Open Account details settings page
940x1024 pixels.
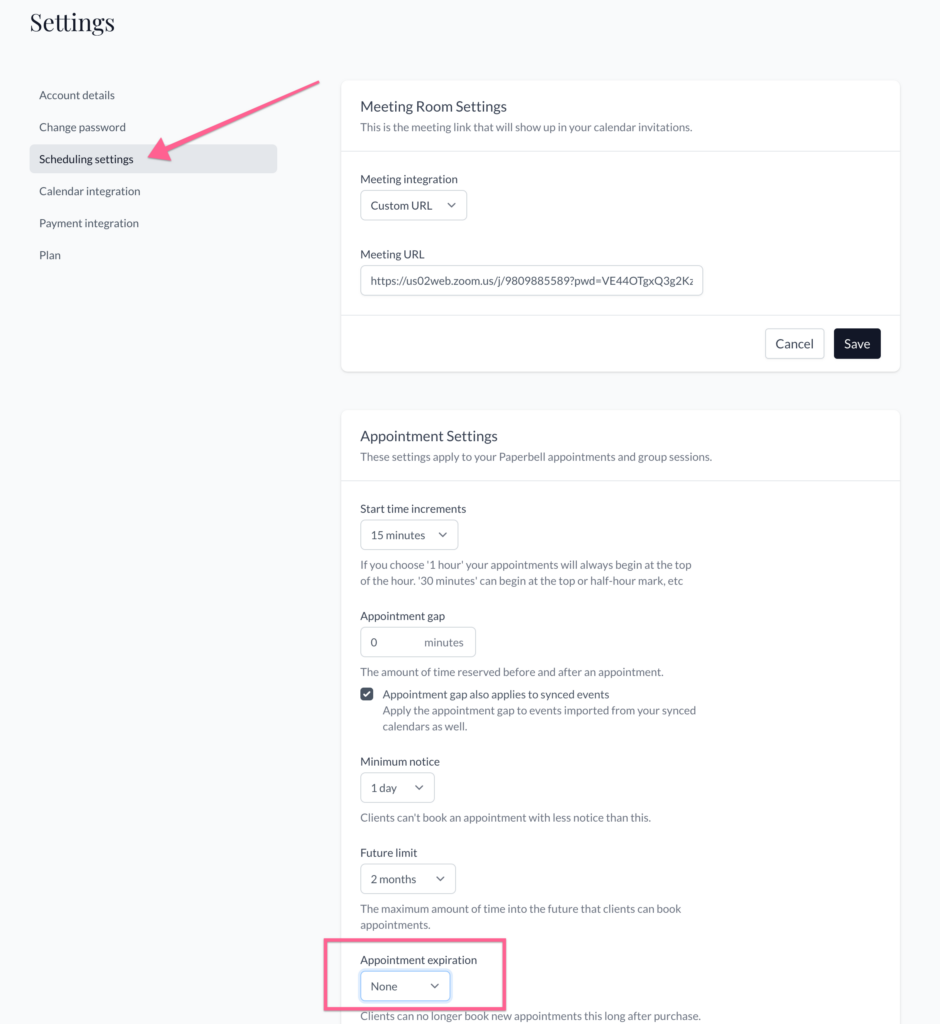[x=77, y=95]
